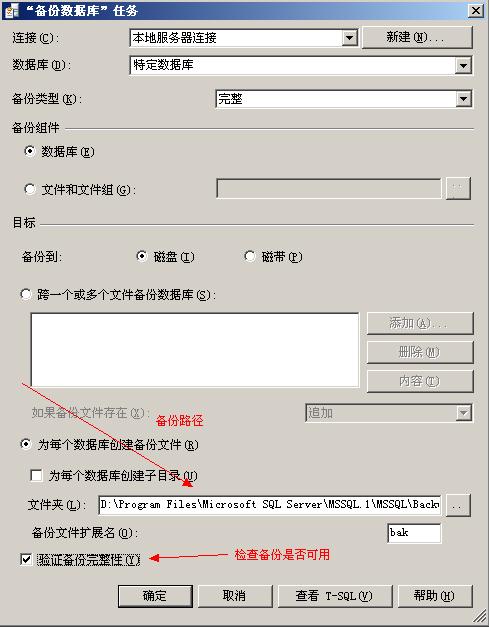489x627 pixels.
Task: Expand the 数据库 selection dropdown
Action: (463, 65)
